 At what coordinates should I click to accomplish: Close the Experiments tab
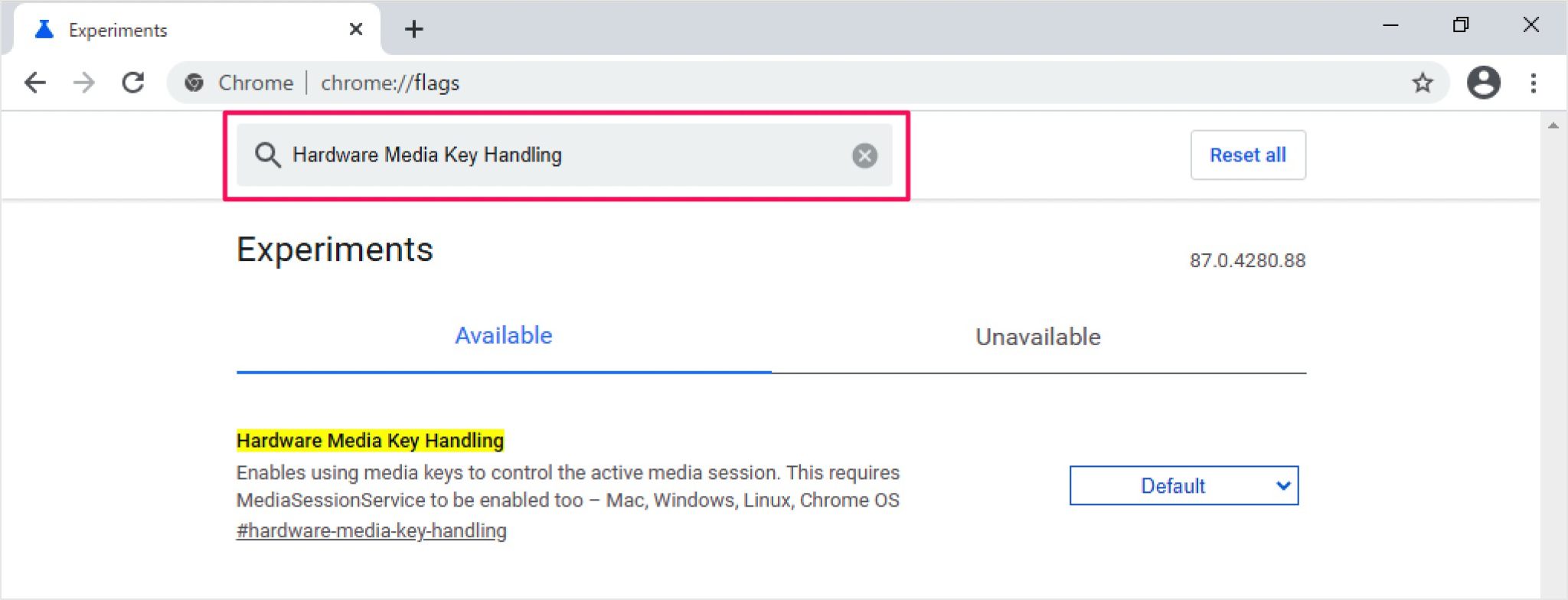click(355, 29)
